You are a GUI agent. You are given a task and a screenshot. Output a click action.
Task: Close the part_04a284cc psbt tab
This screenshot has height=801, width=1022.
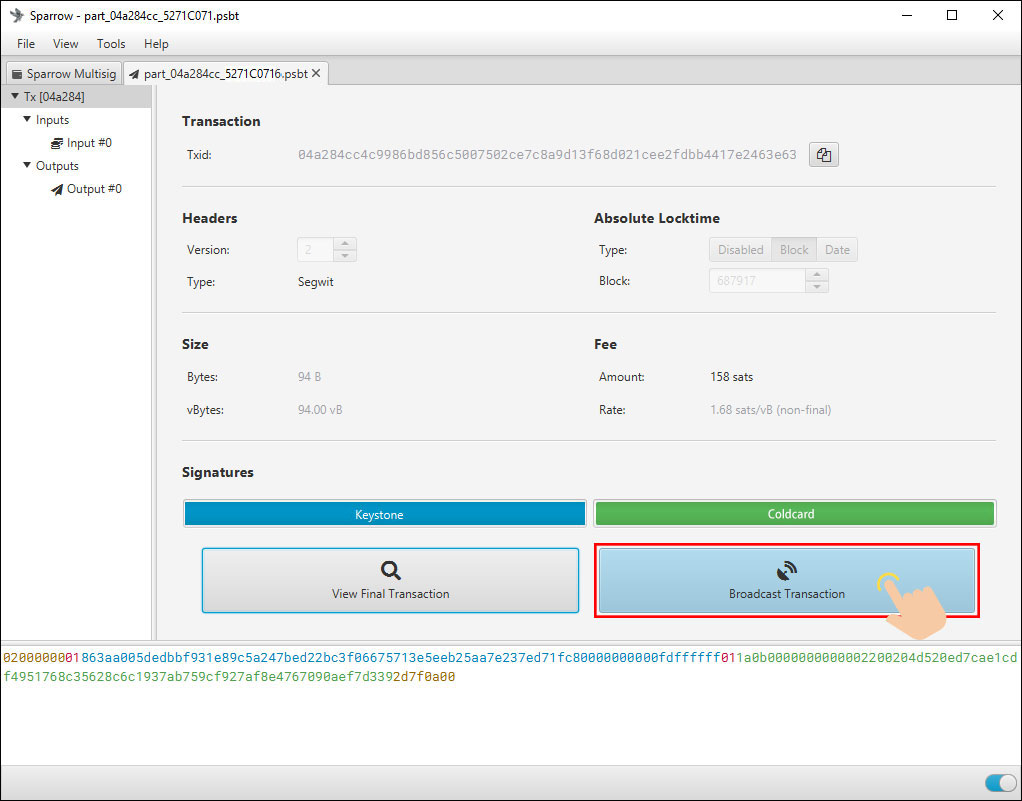point(317,73)
